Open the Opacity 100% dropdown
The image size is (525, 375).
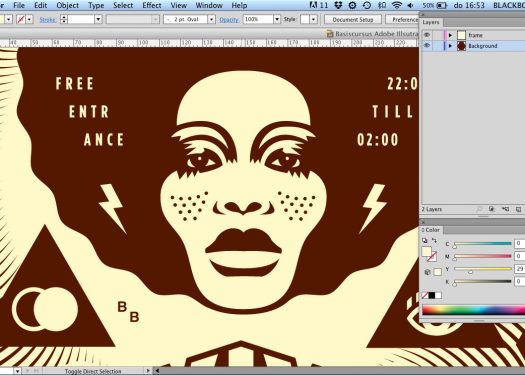[x=277, y=19]
